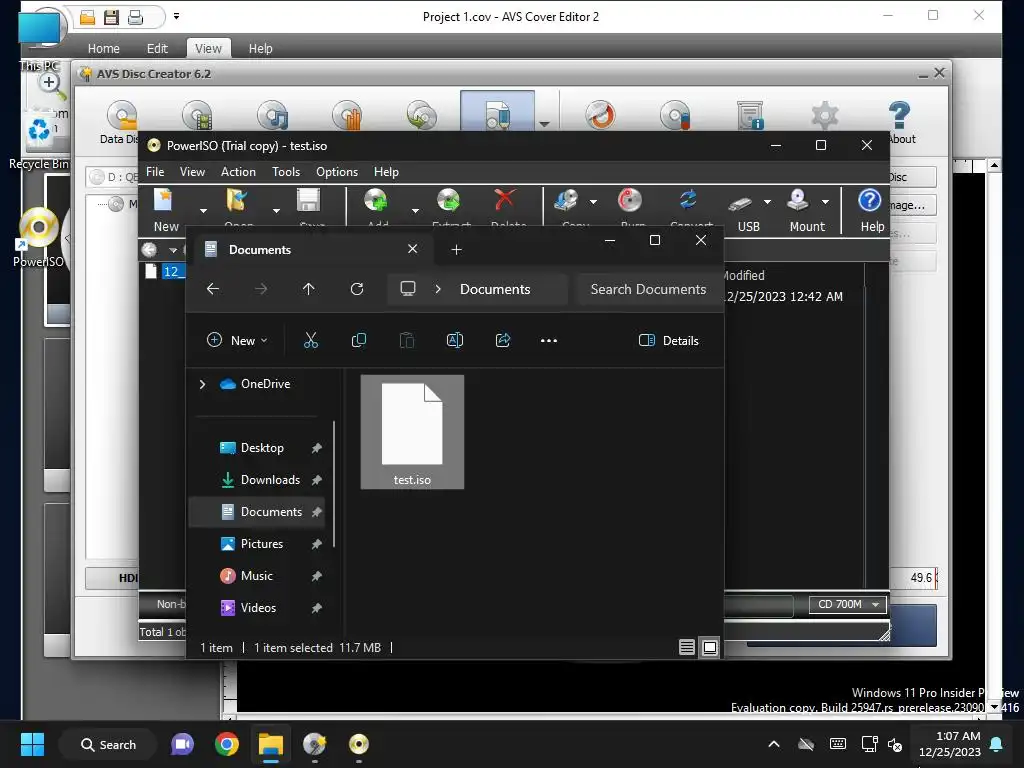This screenshot has width=1024, height=768.
Task: Click the Mount icon in PowerISO toolbar
Action: tap(798, 200)
